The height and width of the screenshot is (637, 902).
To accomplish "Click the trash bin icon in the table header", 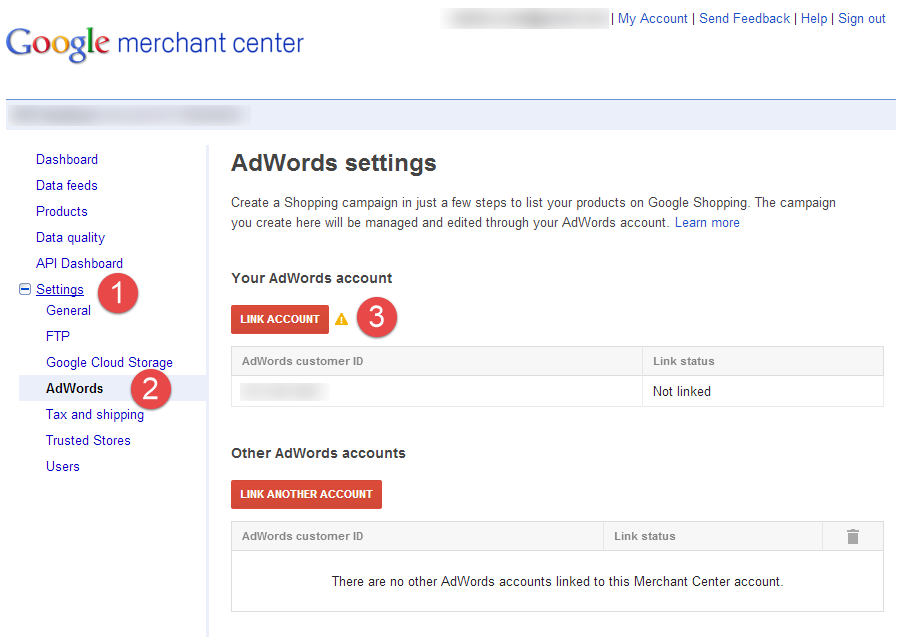I will click(853, 536).
